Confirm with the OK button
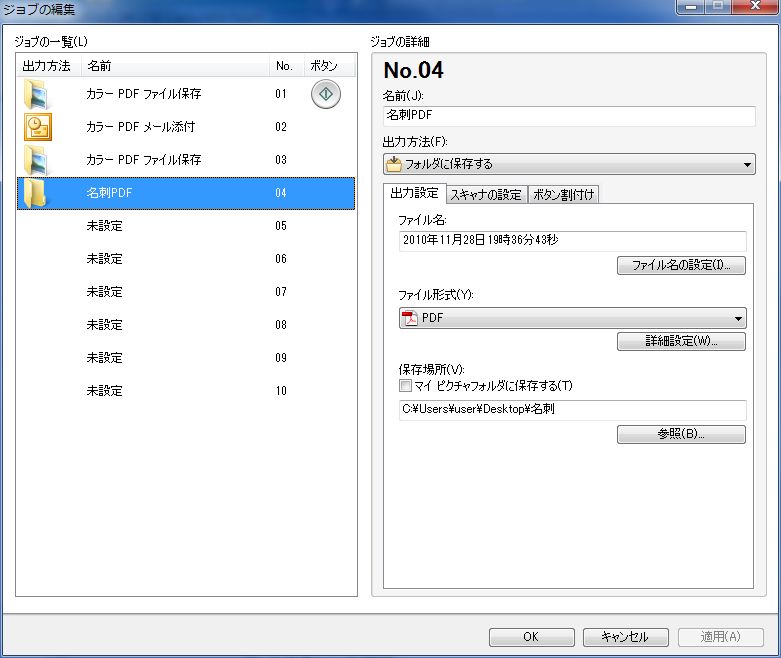 [531, 637]
